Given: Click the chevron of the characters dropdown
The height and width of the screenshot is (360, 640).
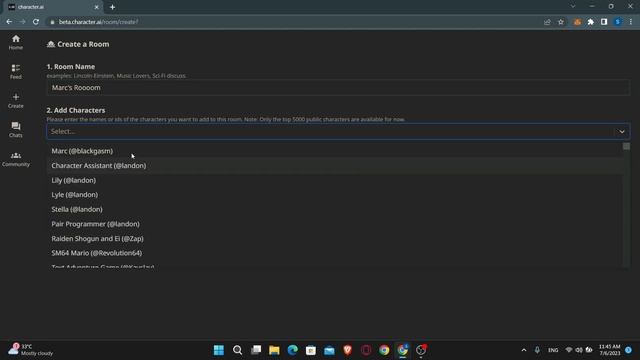Looking at the screenshot, I should click(622, 131).
